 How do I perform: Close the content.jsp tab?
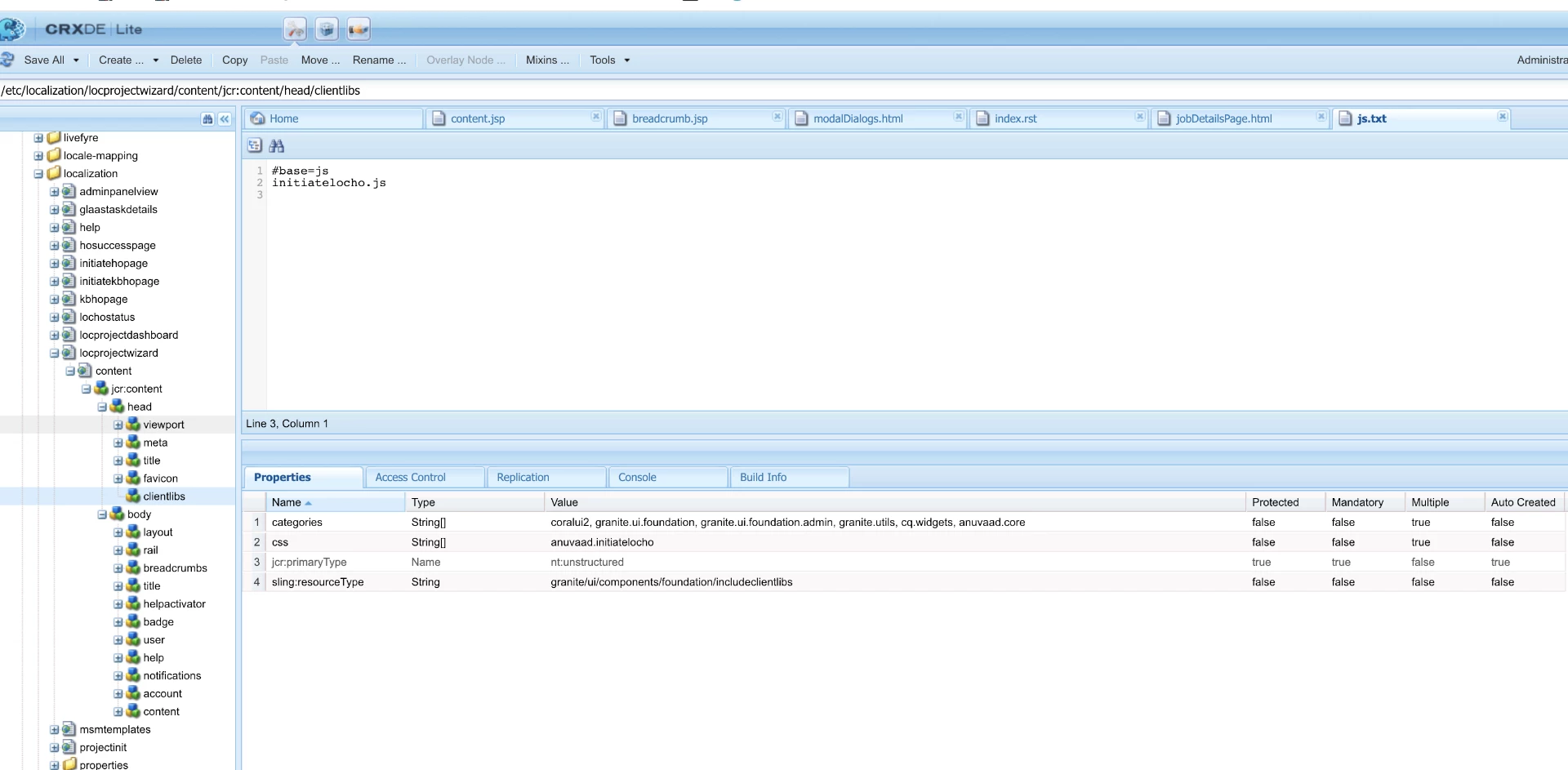pyautogui.click(x=596, y=117)
